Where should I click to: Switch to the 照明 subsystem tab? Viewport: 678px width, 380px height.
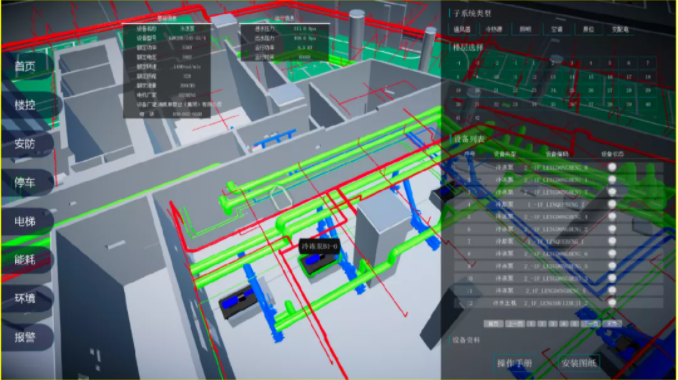(x=525, y=29)
